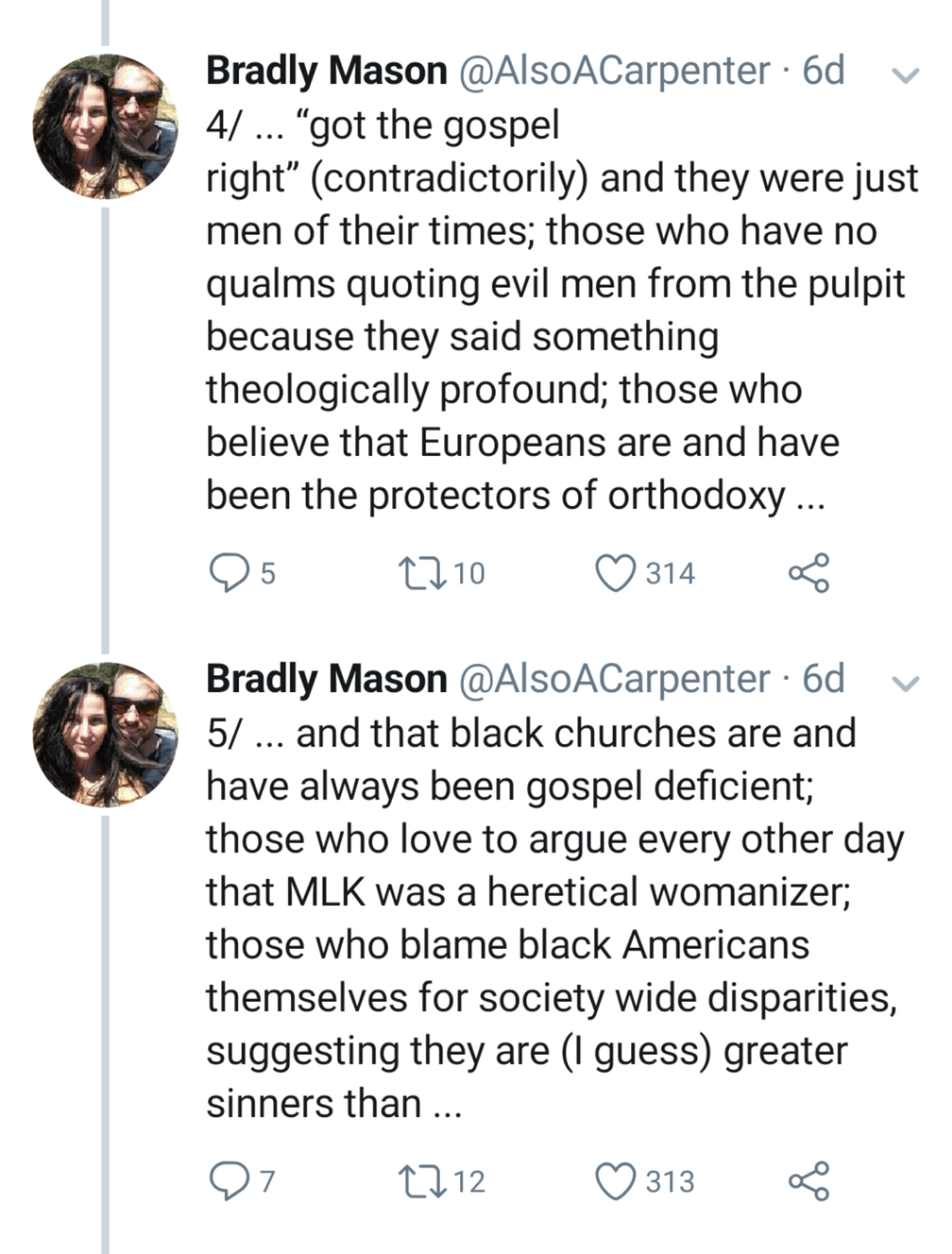The width and height of the screenshot is (952, 1254).
Task: Share the tweet about protectors of orthodoxy
Action: [x=809, y=573]
